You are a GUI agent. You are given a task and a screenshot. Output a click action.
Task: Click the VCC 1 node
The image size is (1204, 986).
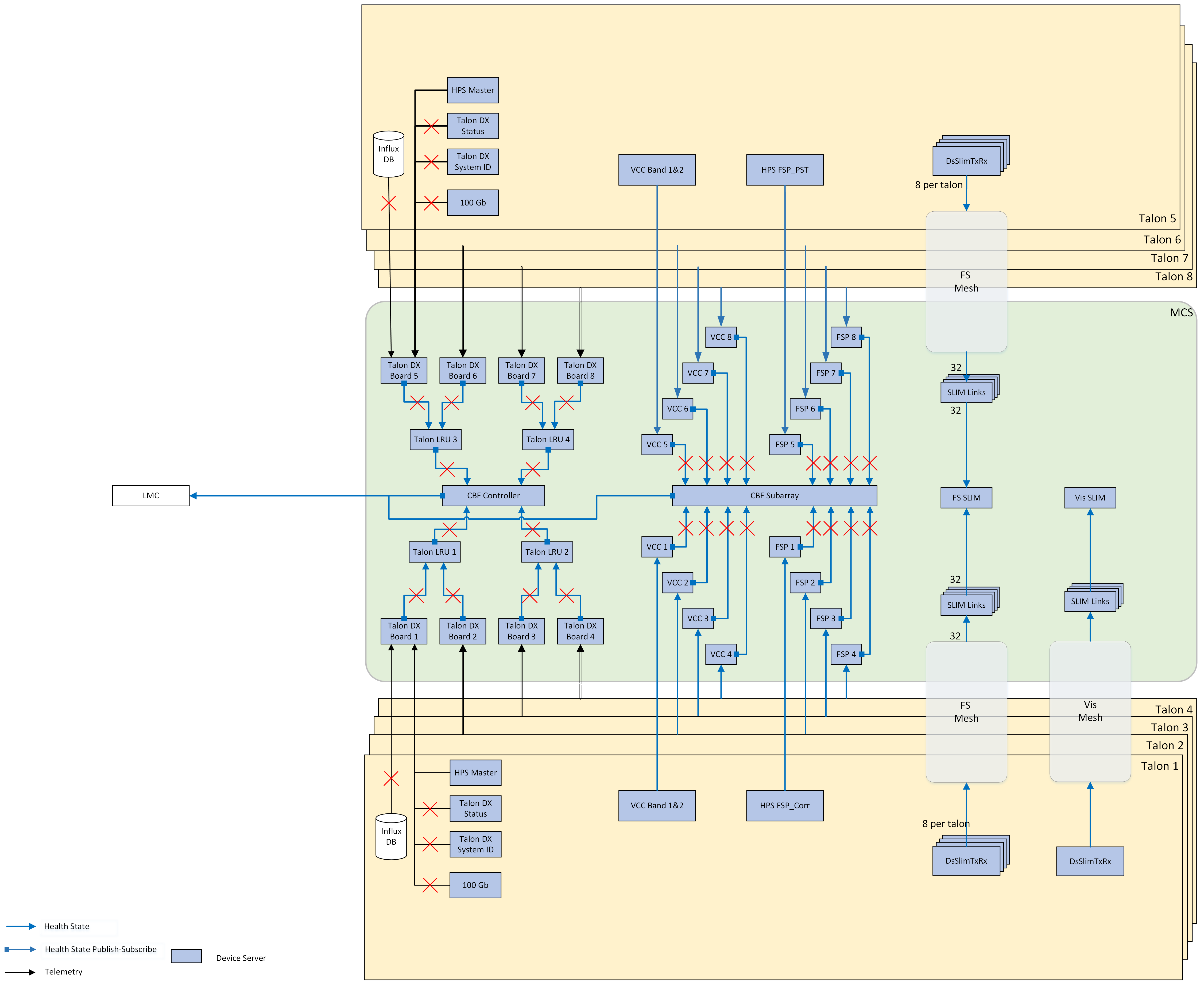point(657,547)
